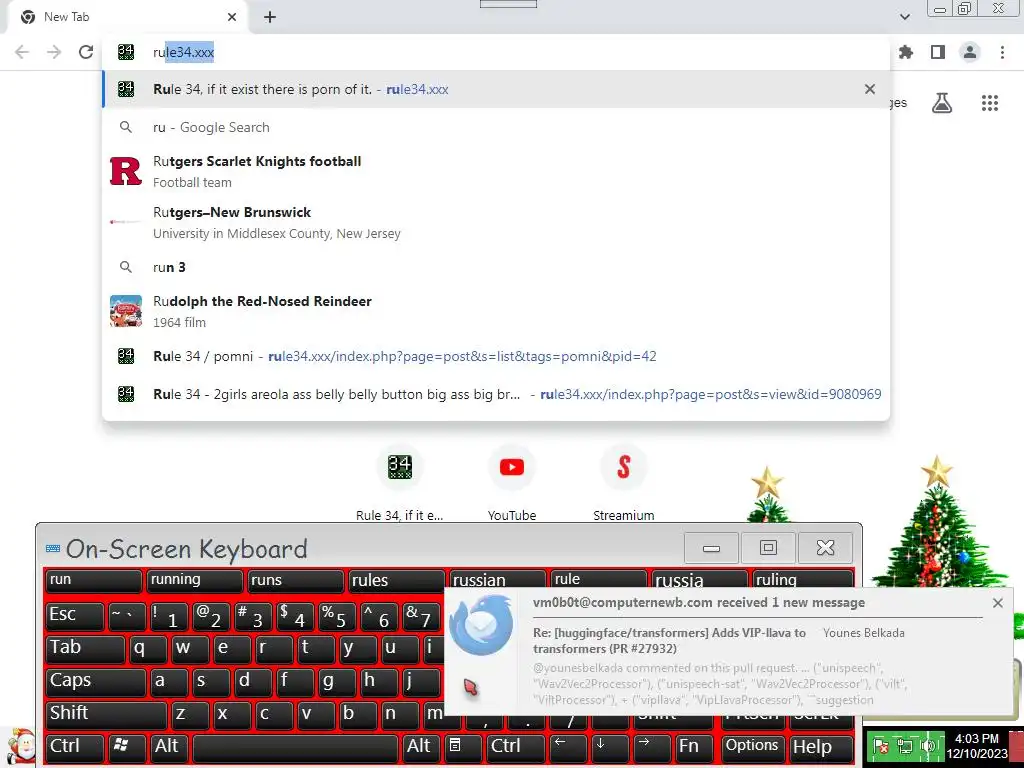The width and height of the screenshot is (1024, 768).
Task: Click the Thunderbird envelope icon in notification
Action: [481, 624]
